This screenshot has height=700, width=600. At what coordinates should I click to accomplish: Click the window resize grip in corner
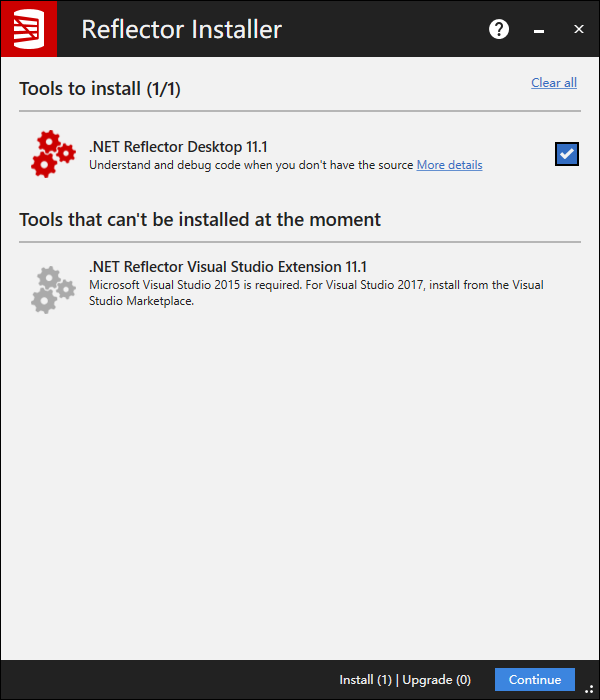pyautogui.click(x=590, y=688)
